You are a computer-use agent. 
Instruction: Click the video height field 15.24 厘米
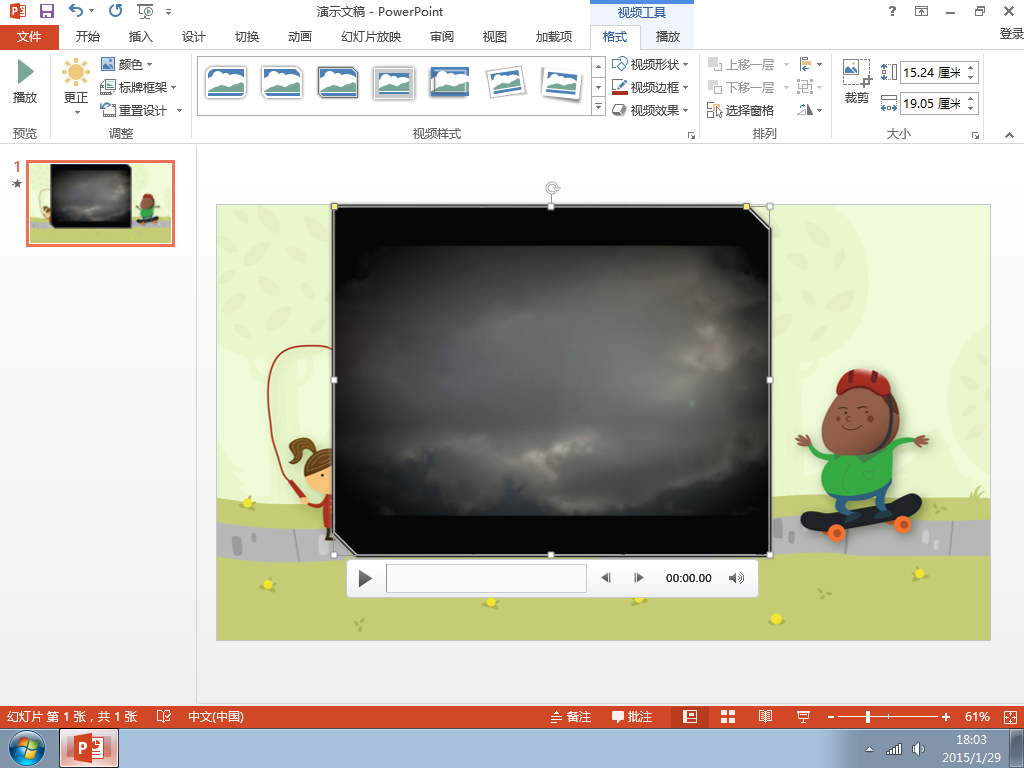click(x=932, y=72)
